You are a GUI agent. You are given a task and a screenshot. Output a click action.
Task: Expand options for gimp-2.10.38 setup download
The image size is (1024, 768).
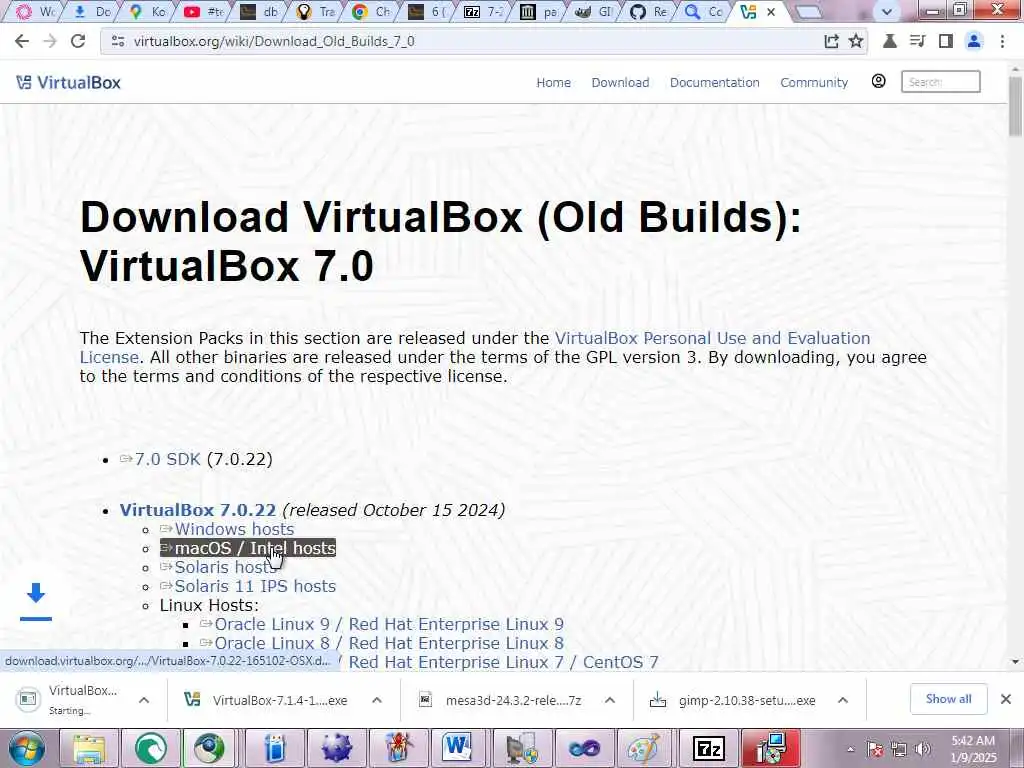point(843,700)
